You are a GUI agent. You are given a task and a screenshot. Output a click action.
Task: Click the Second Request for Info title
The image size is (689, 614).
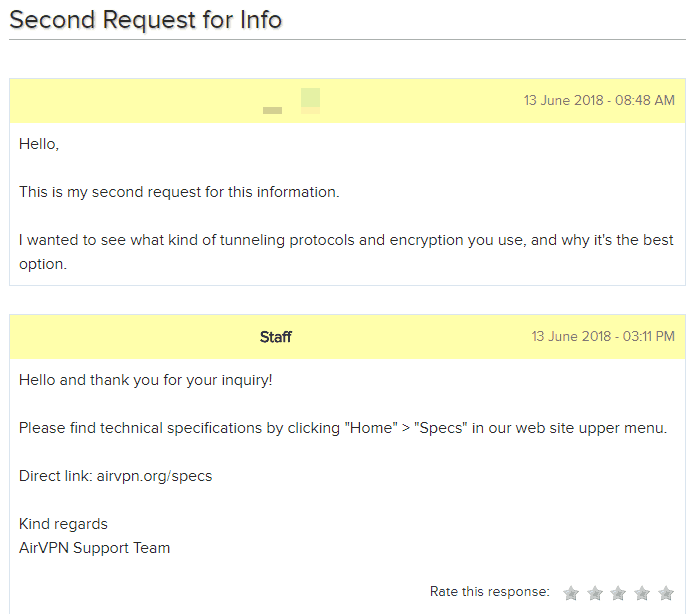tap(145, 20)
